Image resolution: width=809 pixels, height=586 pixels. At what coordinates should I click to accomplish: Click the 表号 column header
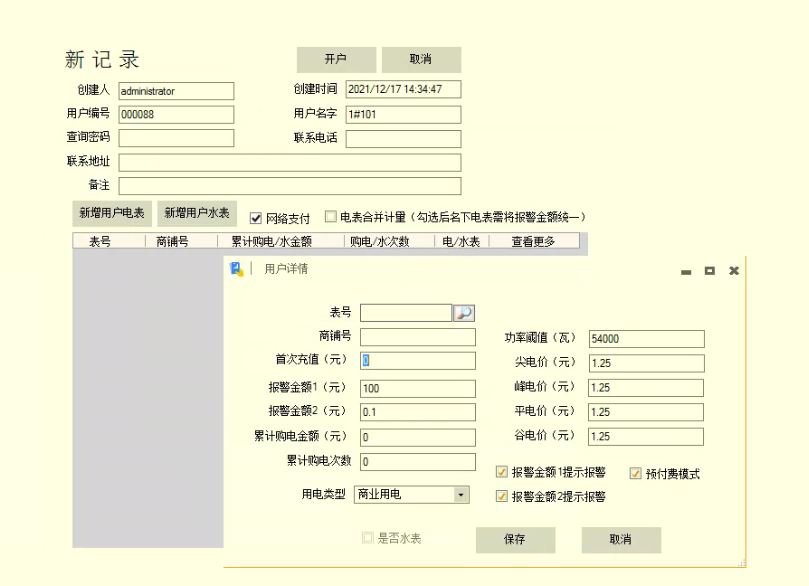tap(100, 241)
